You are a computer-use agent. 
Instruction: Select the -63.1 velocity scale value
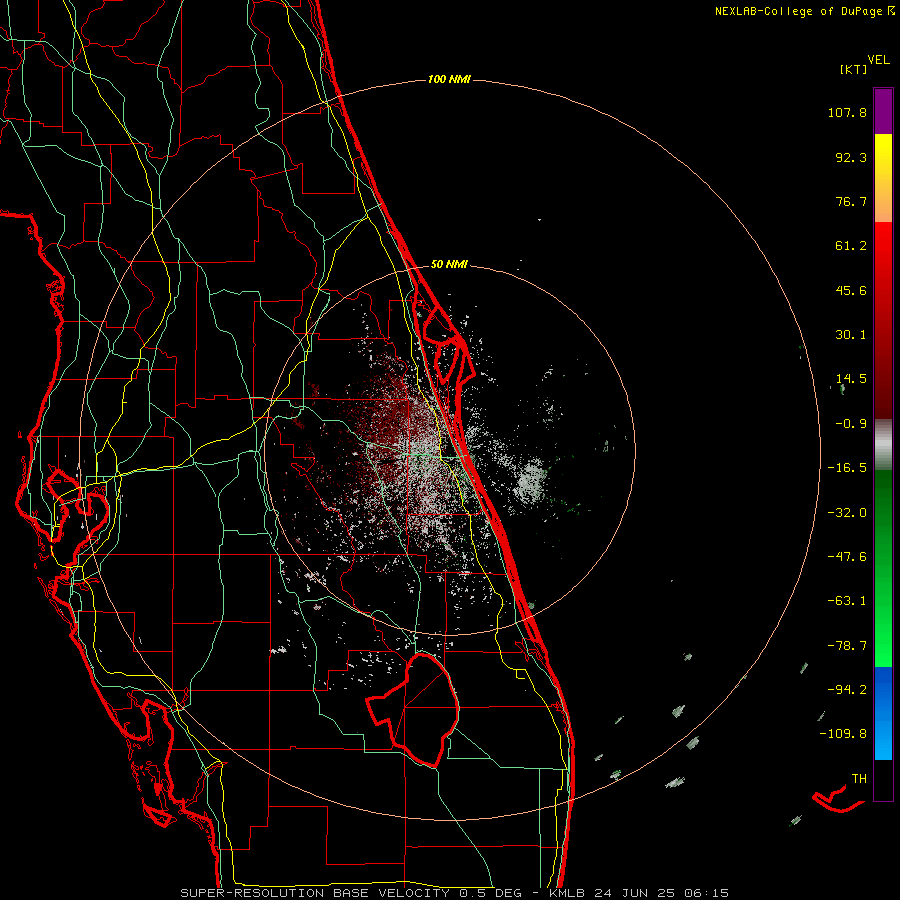click(x=847, y=601)
